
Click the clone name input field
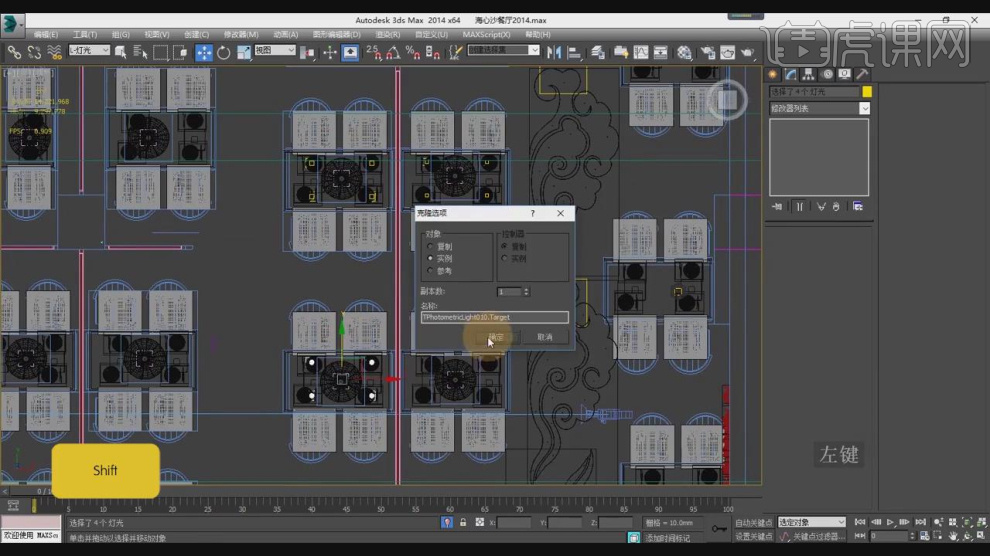[x=494, y=317]
